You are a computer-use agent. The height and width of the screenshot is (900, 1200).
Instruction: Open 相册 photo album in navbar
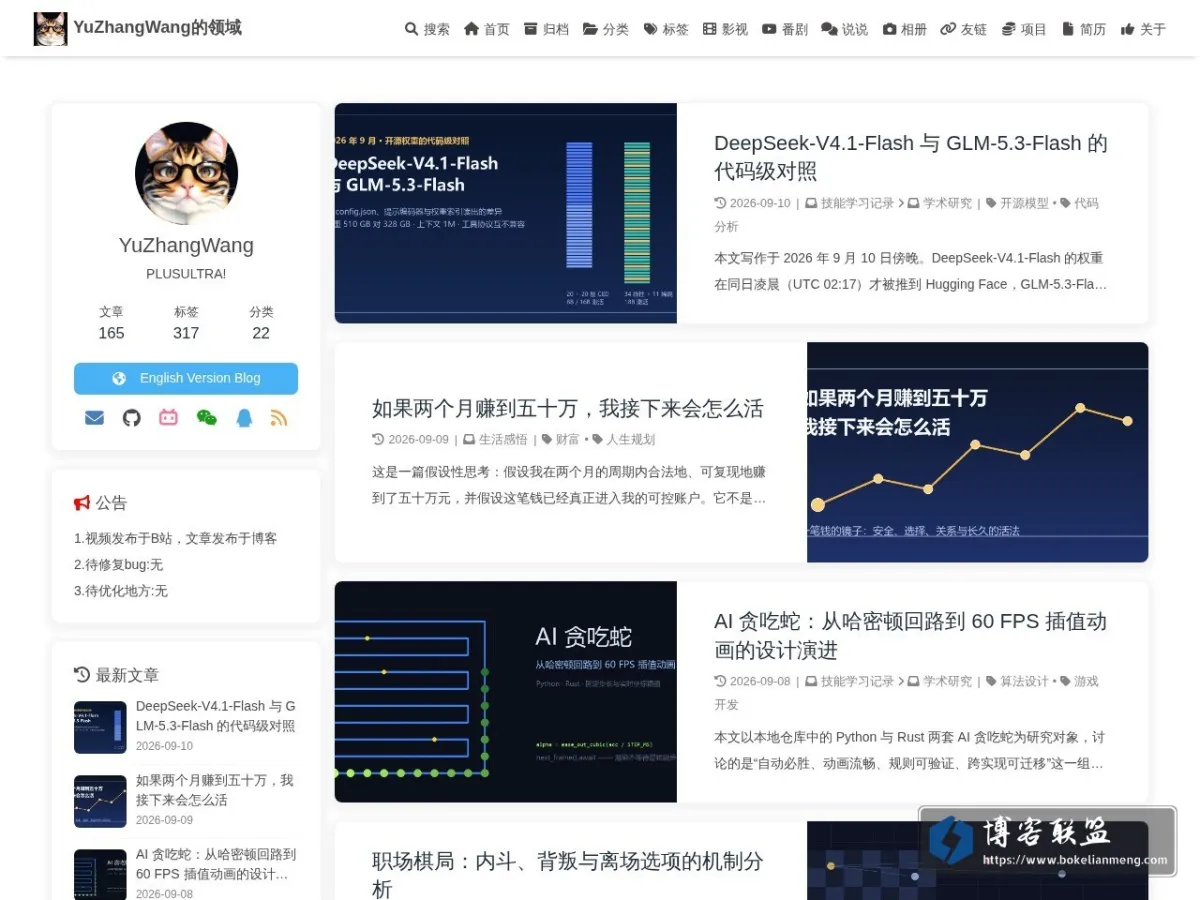tap(905, 29)
